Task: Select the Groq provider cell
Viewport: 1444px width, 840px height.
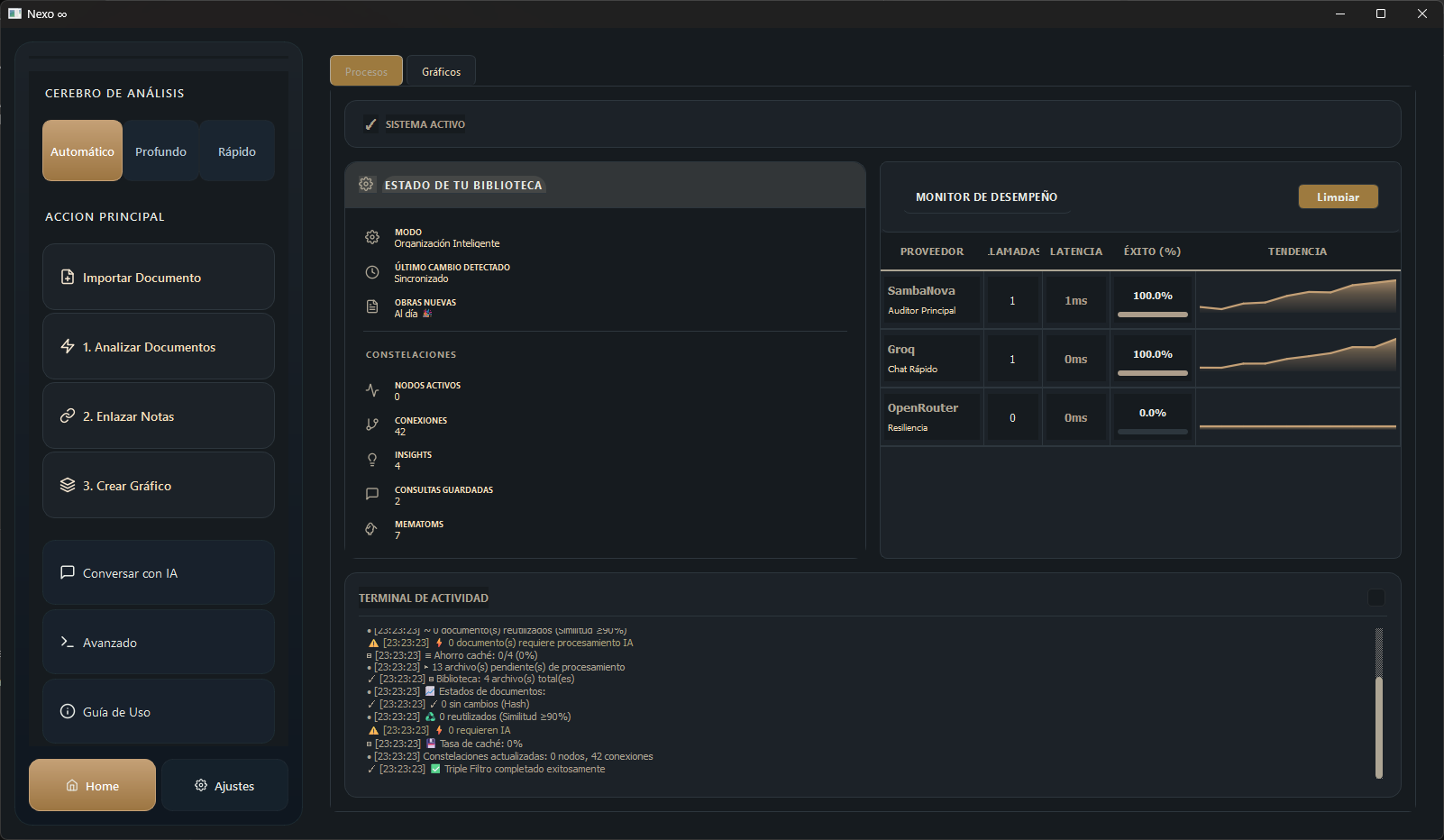Action: coord(931,359)
